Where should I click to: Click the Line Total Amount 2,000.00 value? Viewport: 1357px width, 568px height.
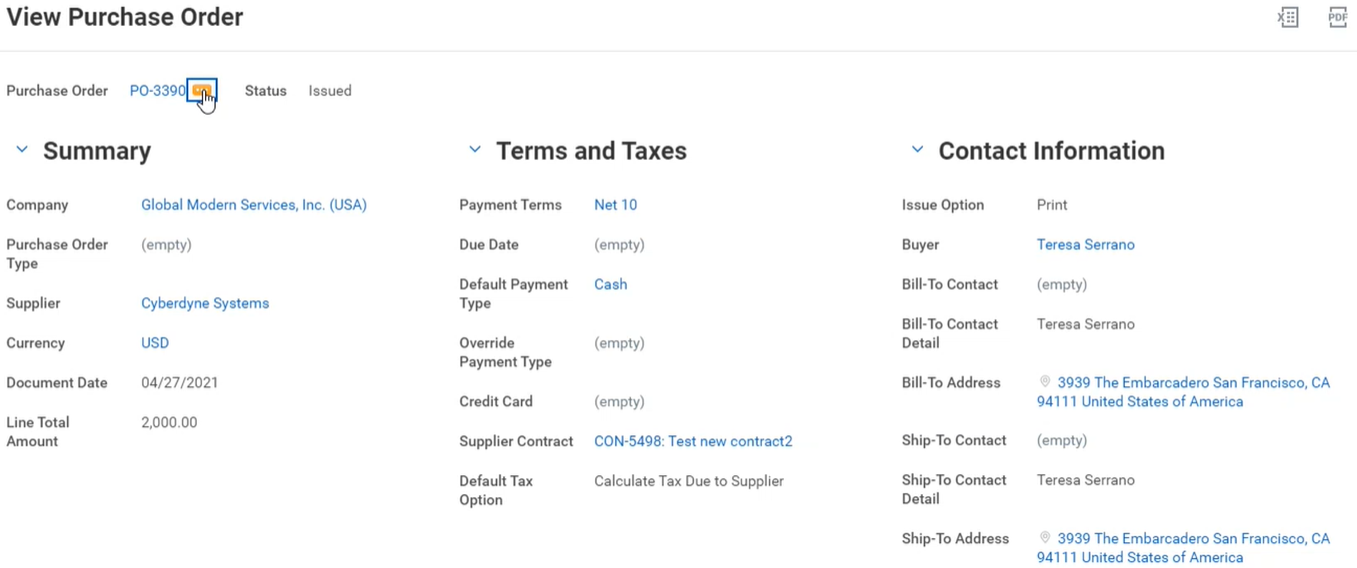[x=169, y=422]
